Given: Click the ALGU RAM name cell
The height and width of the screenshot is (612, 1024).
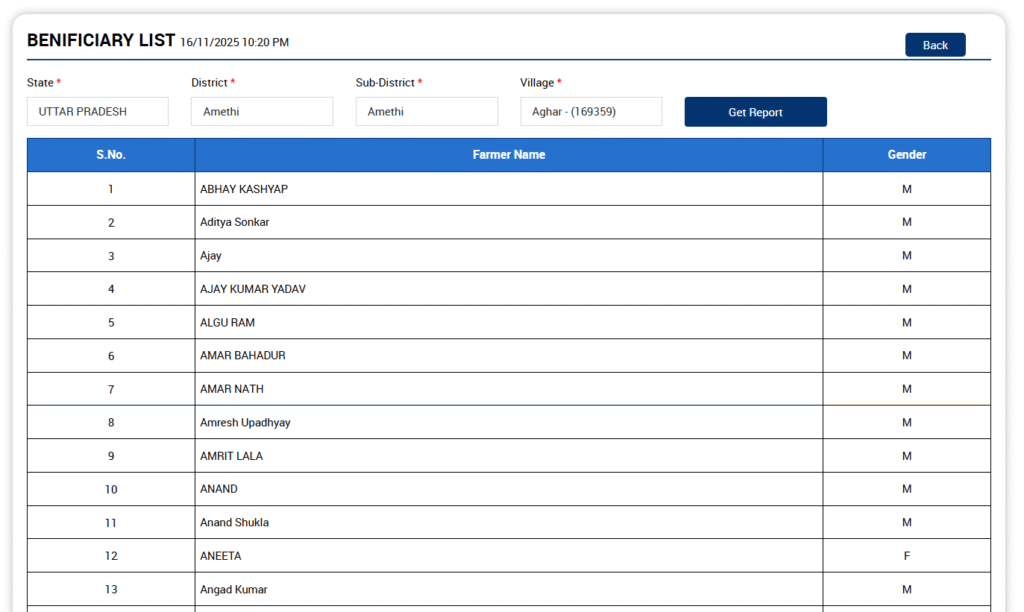Looking at the screenshot, I should (227, 323).
